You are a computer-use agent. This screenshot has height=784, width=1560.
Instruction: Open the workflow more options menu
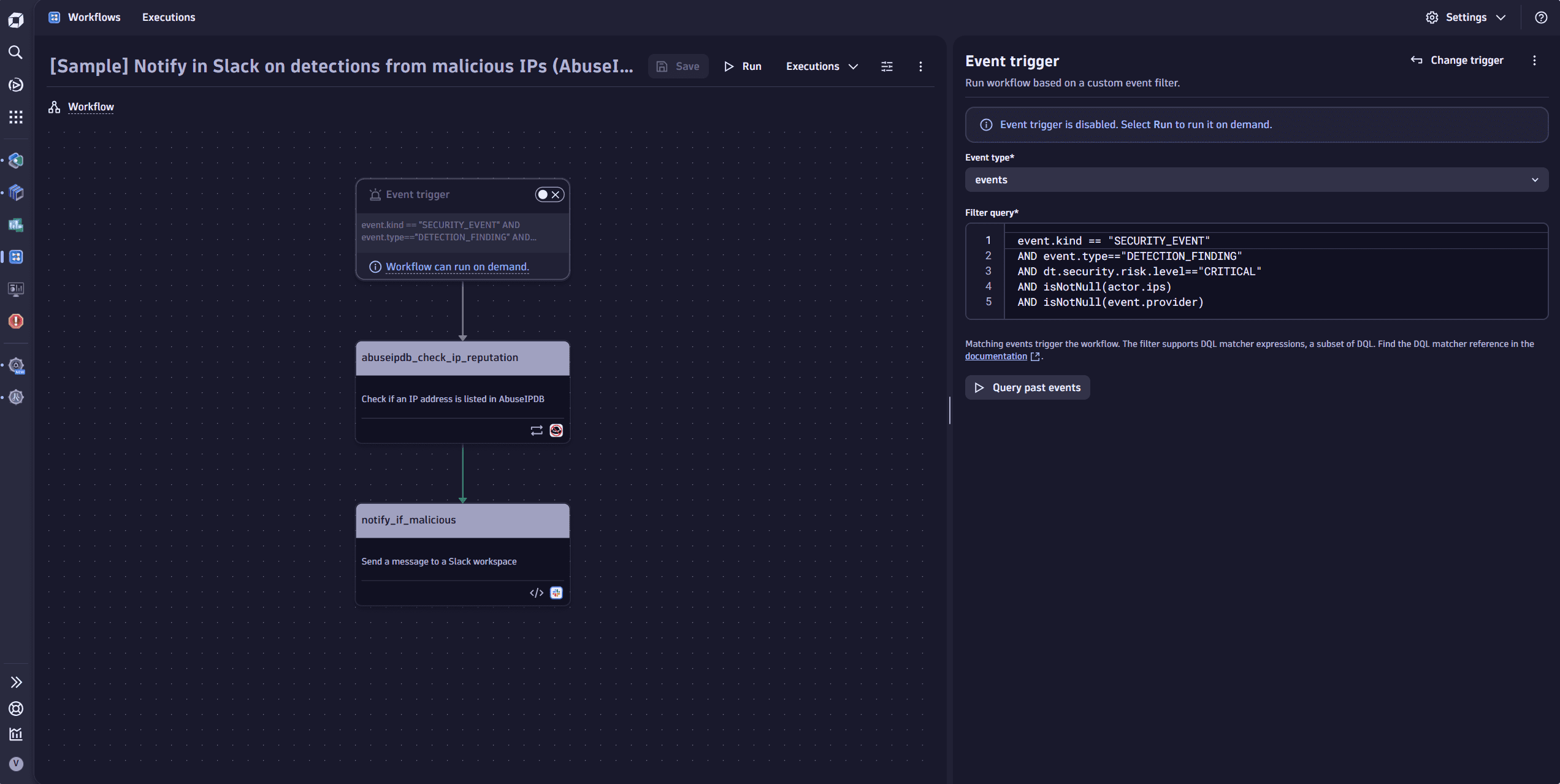click(920, 66)
